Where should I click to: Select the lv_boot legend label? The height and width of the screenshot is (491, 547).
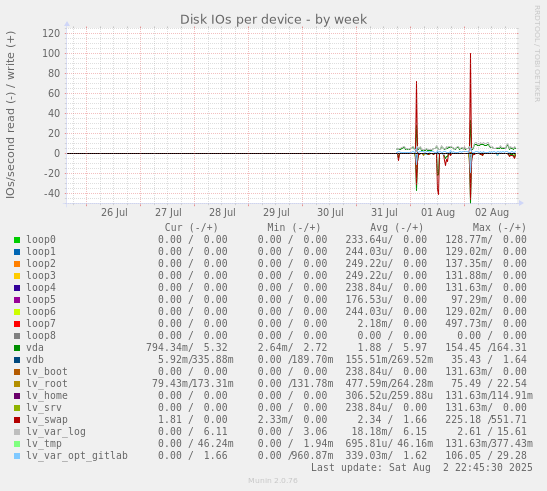[x=47, y=372]
